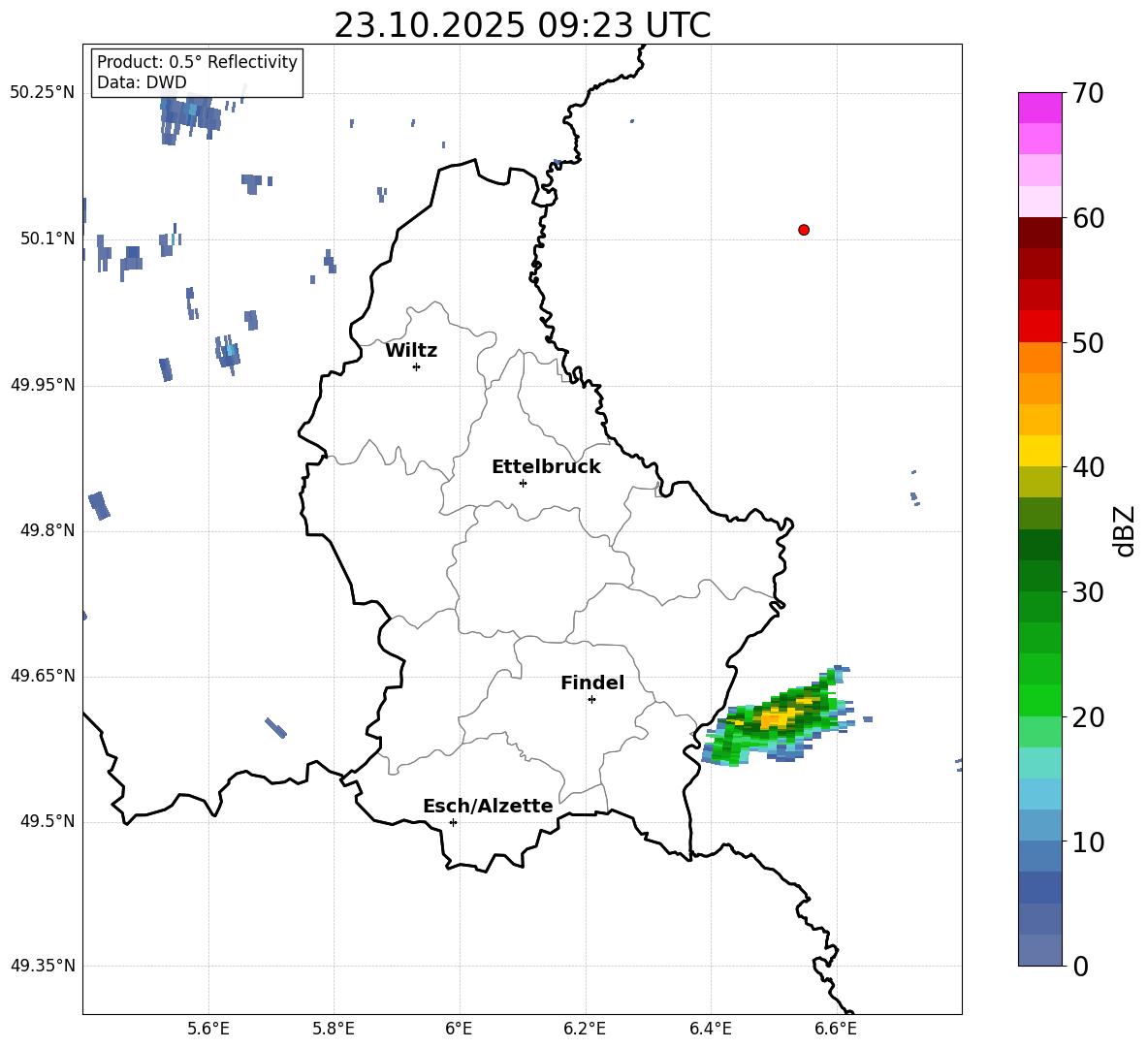Viewport: 1148px width, 1048px height.
Task: Click the 50.25°N latitude label
Action: click(x=43, y=93)
